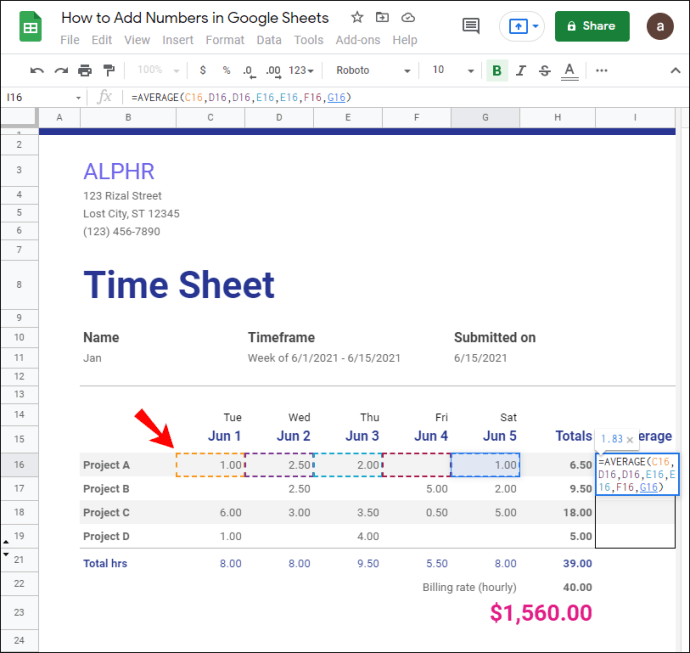Open the 123 more formats dropdown
Viewport: 690px width, 653px height.
click(301, 70)
